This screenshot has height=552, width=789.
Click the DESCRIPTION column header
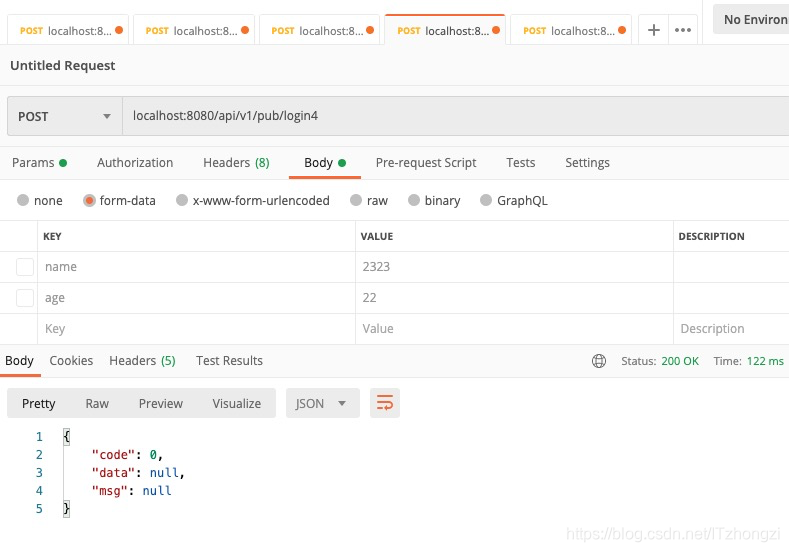[711, 236]
